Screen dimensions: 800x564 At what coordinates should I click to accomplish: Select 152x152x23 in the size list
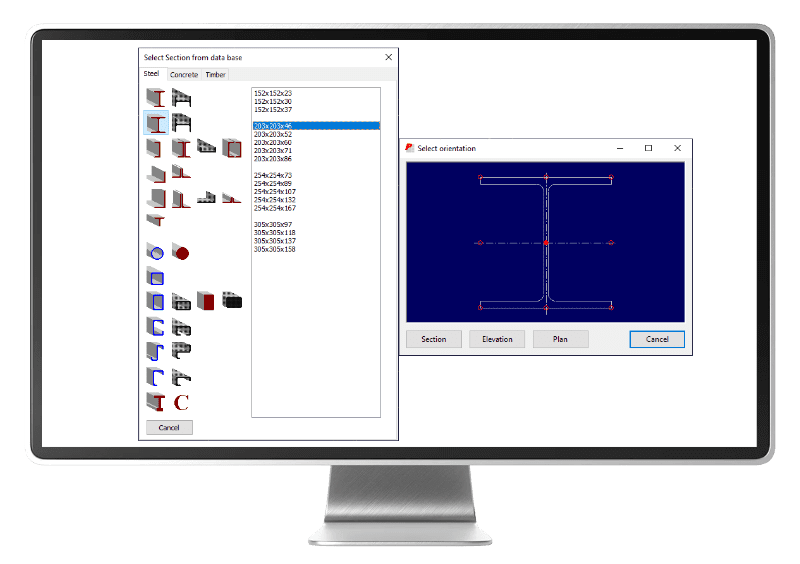(273, 93)
